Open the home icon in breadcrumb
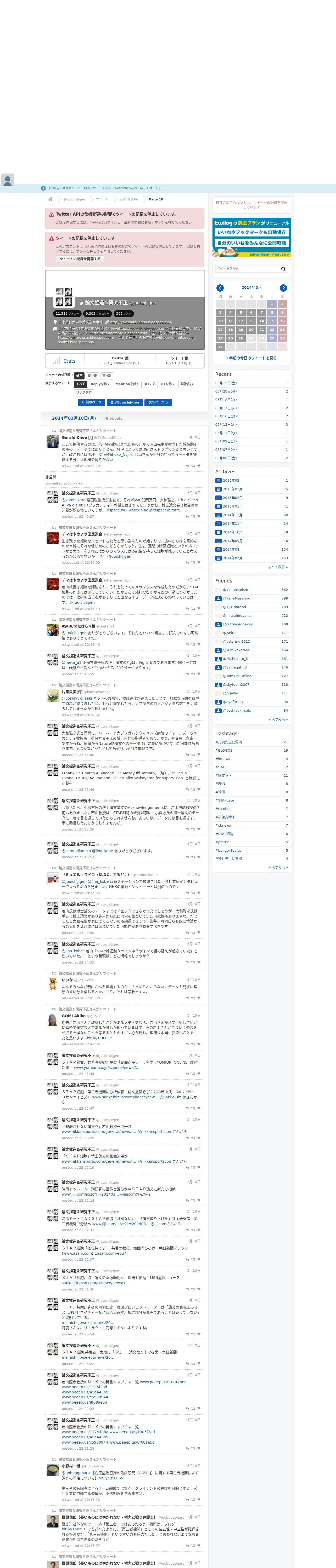 coord(50,199)
